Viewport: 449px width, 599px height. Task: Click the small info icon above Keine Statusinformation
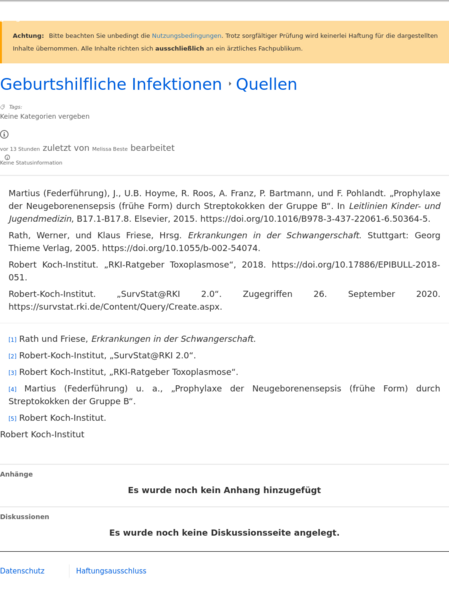point(7,157)
